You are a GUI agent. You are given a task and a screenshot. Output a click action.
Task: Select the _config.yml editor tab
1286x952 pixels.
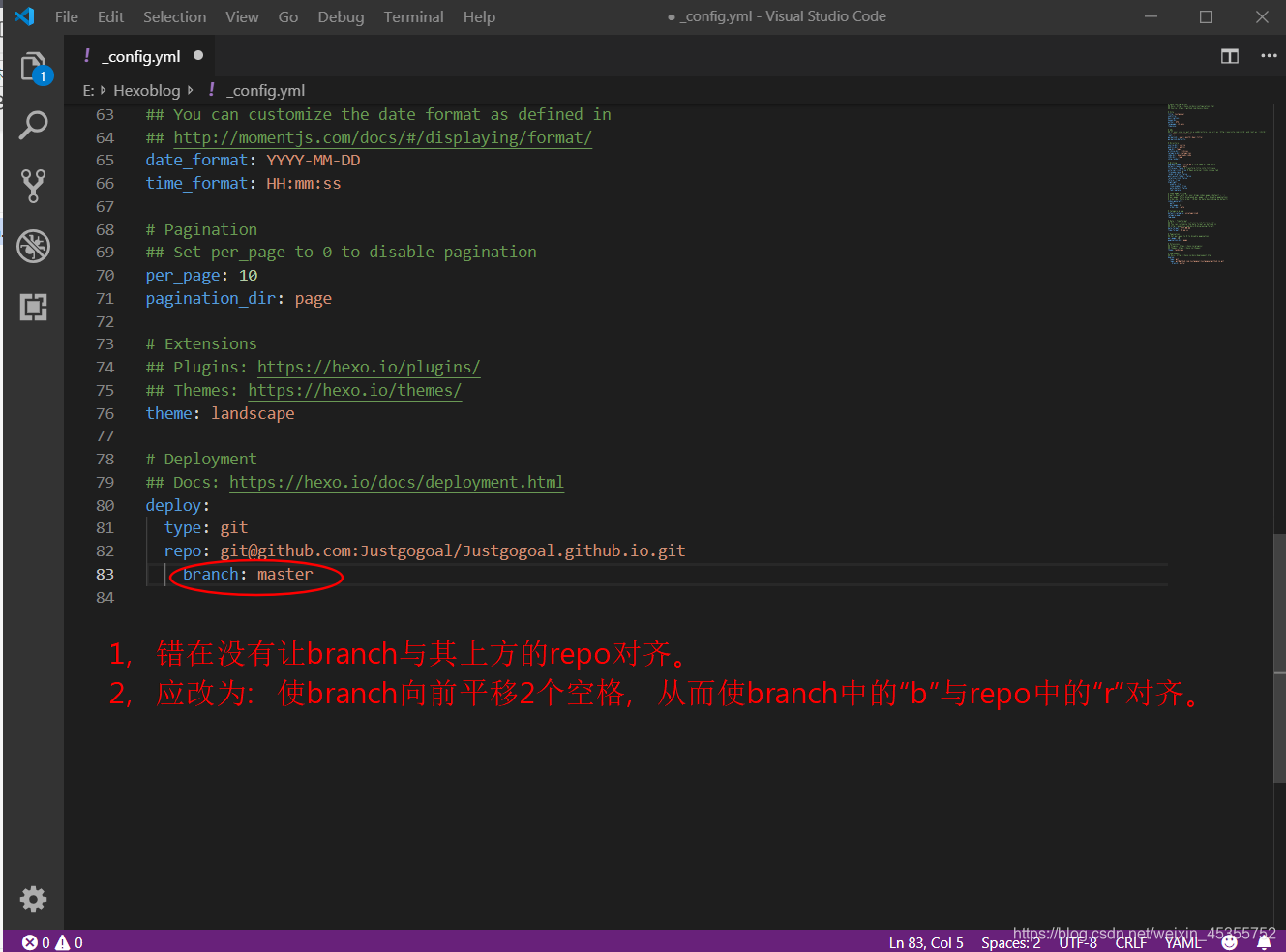[139, 56]
